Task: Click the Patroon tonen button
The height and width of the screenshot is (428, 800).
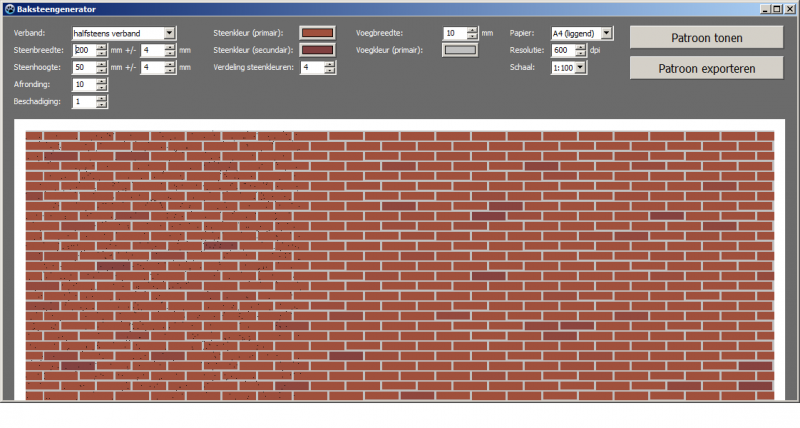Action: pos(706,38)
